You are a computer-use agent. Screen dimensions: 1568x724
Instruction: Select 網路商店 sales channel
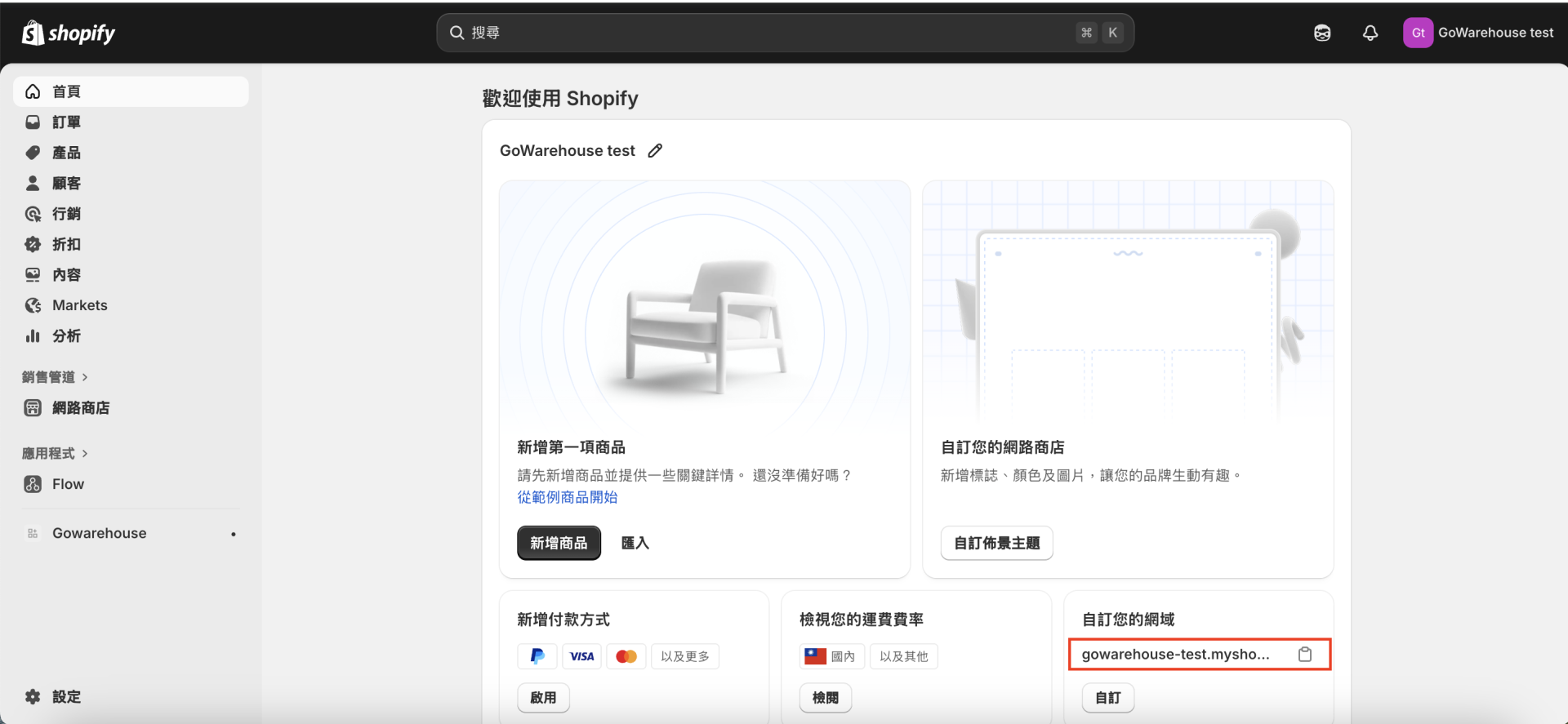click(x=80, y=408)
